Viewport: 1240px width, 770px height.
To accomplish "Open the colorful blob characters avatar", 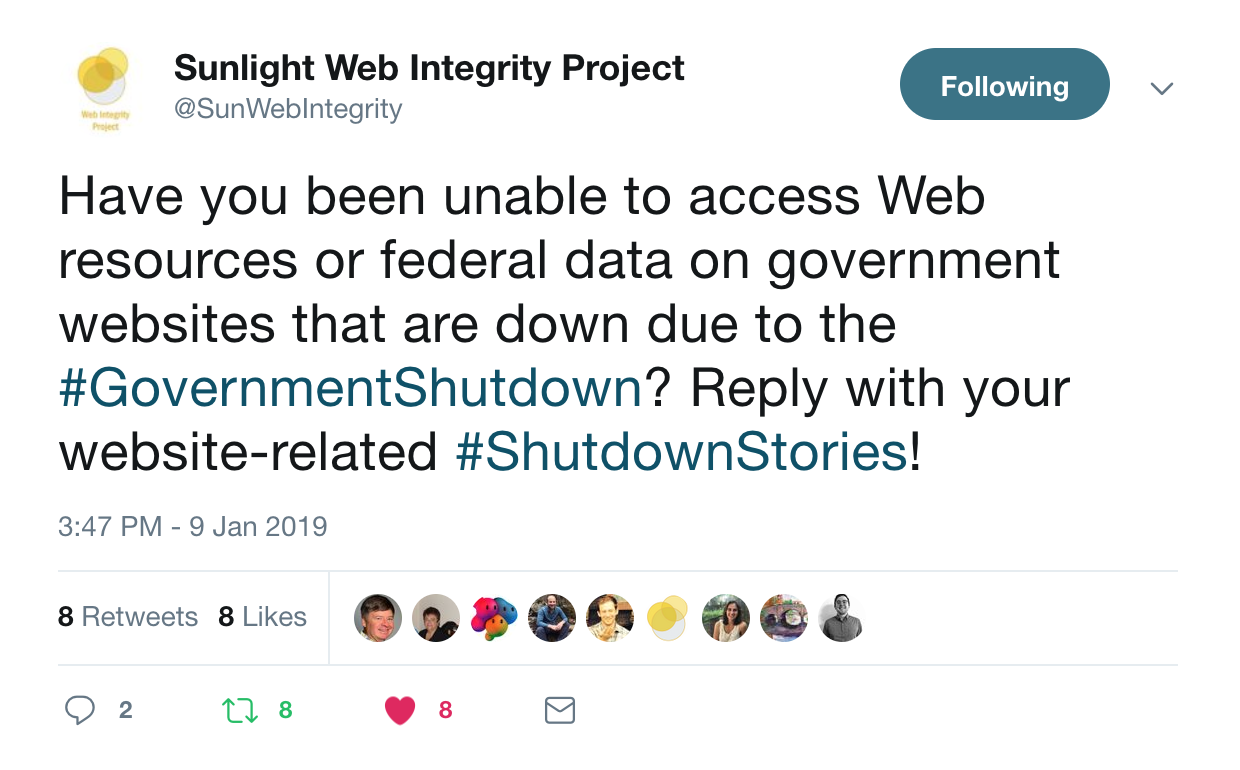I will [x=494, y=618].
